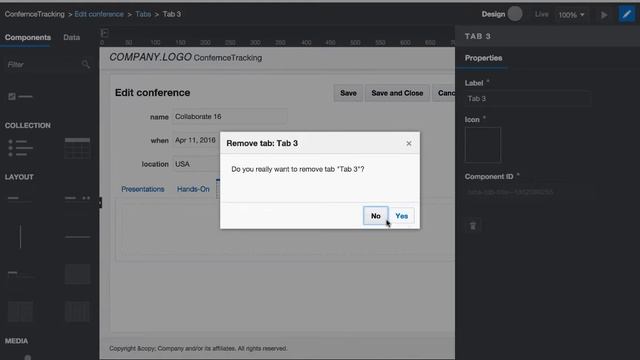The width and height of the screenshot is (640, 360).
Task: Collapse the component palette side handle
Action: (x=100, y=202)
